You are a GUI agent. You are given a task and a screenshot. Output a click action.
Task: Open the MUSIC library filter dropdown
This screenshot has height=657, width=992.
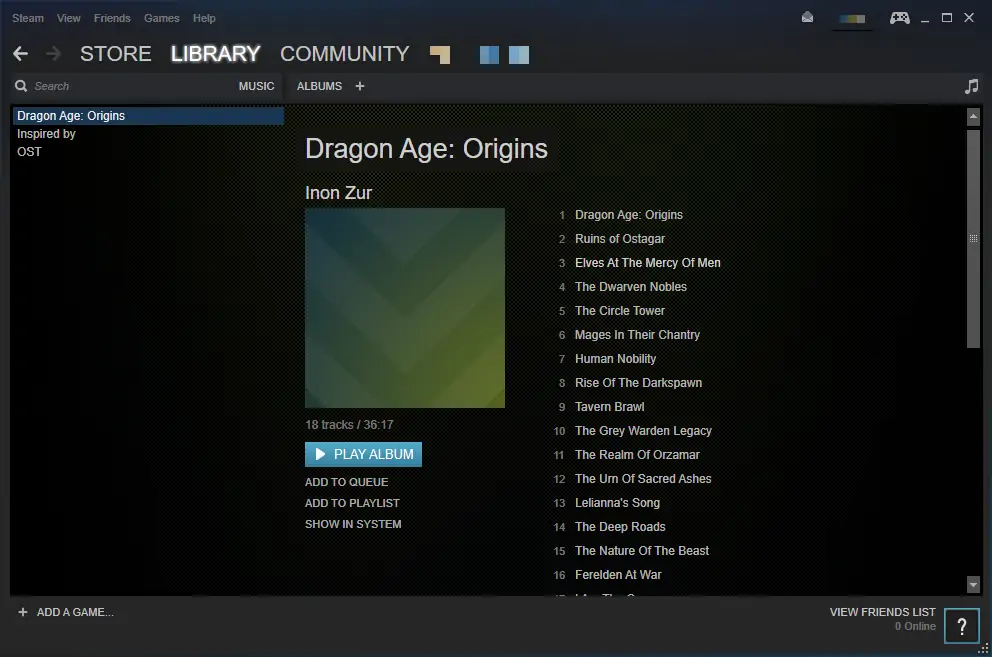click(x=256, y=86)
